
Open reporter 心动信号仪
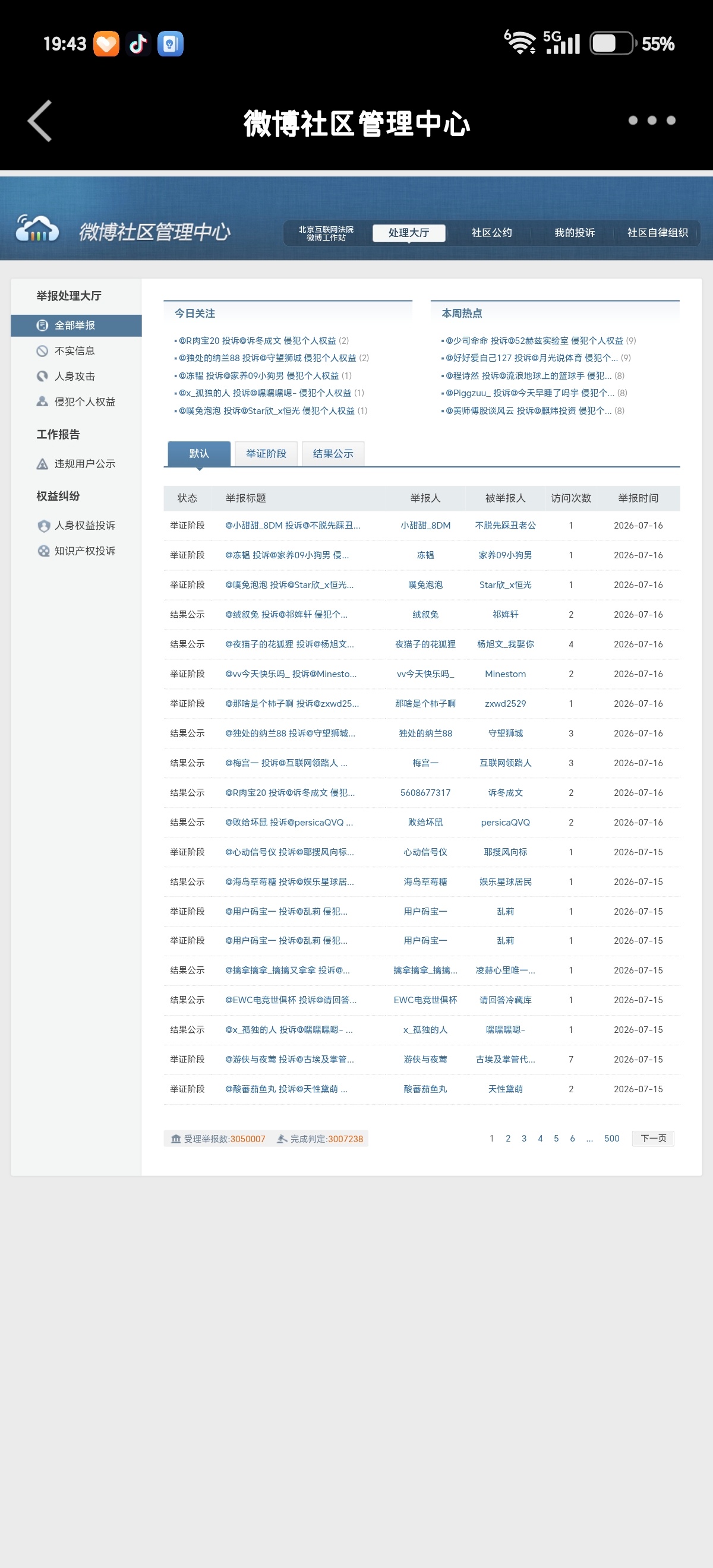tap(425, 852)
